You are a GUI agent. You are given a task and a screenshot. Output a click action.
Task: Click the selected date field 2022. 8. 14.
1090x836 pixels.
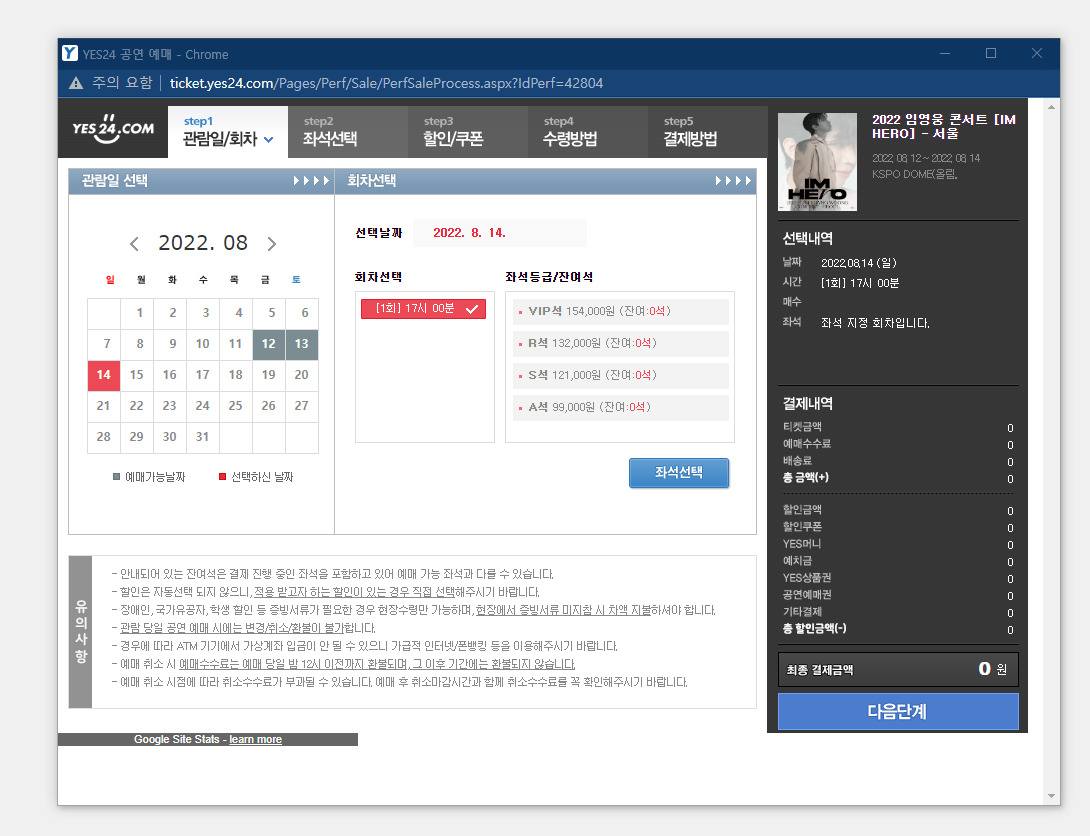tap(499, 233)
